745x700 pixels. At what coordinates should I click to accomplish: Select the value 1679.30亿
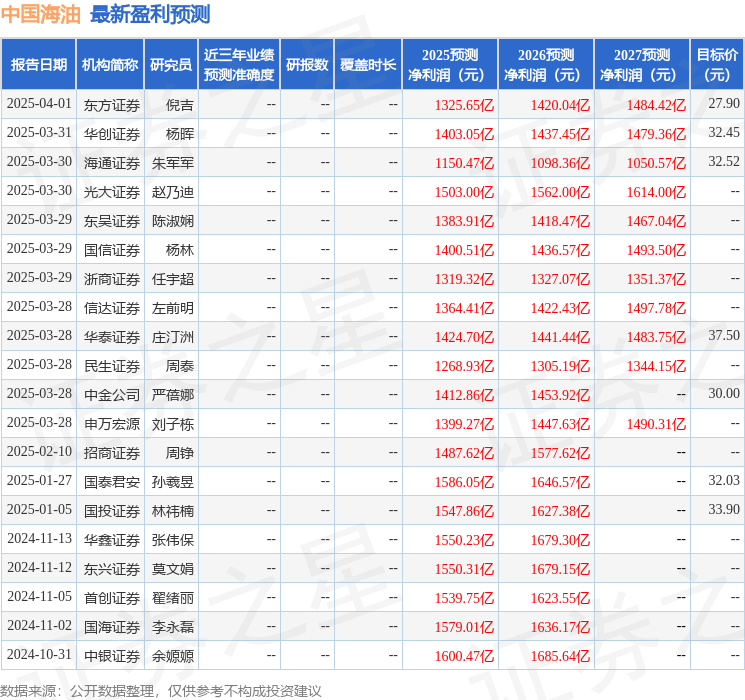tap(561, 540)
